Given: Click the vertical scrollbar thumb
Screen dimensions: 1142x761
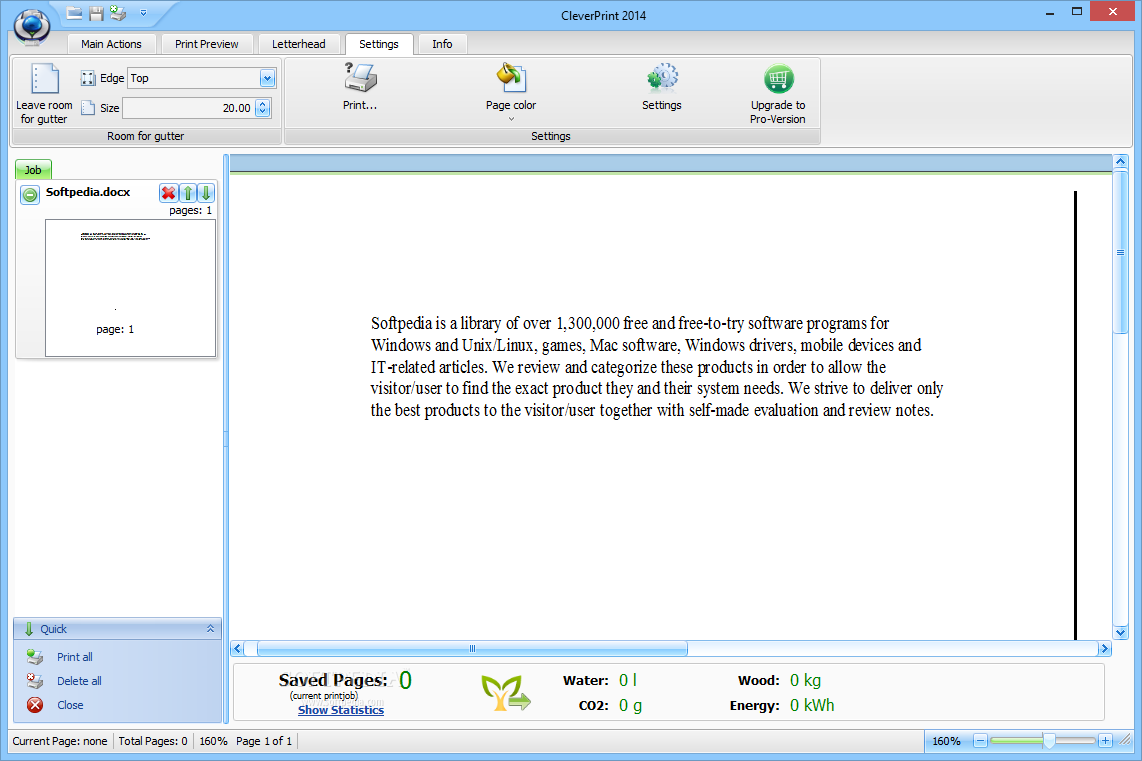Looking at the screenshot, I should coord(1120,252).
